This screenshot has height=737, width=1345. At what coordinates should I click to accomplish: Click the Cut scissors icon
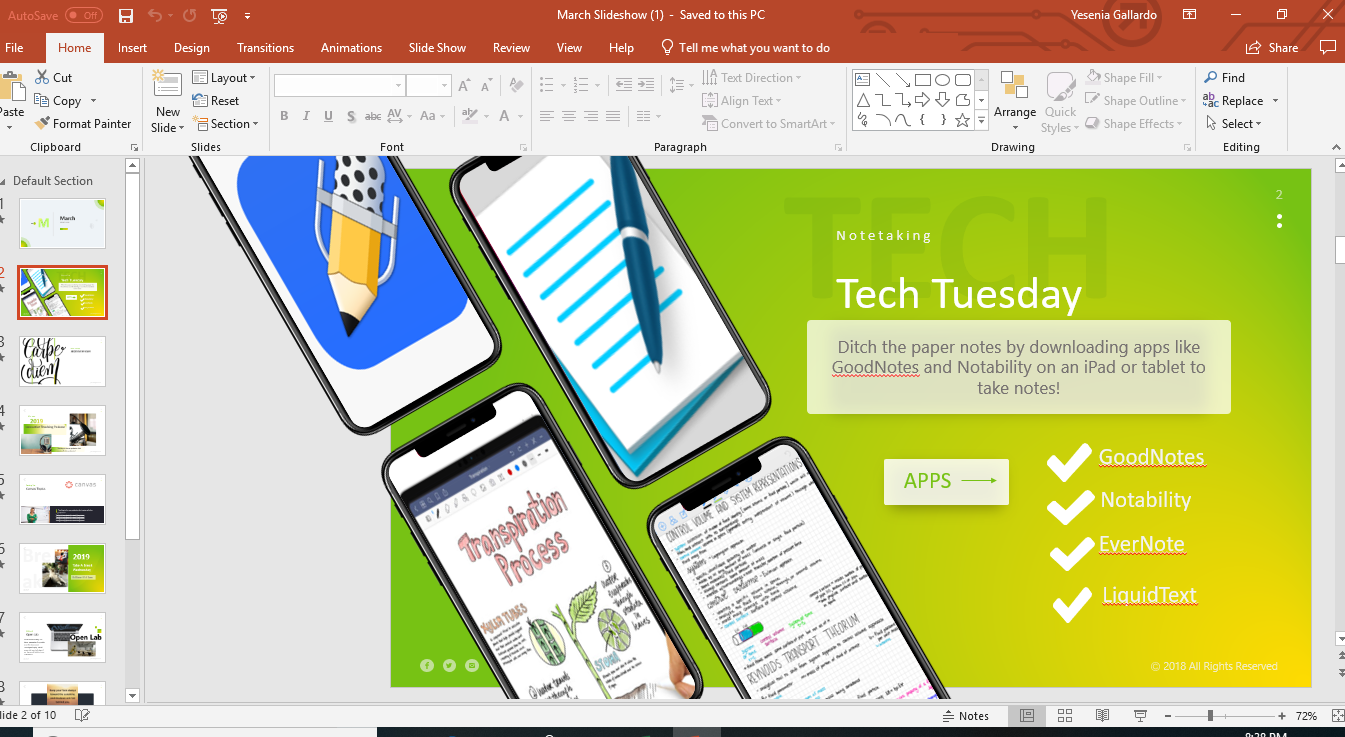[x=42, y=77]
